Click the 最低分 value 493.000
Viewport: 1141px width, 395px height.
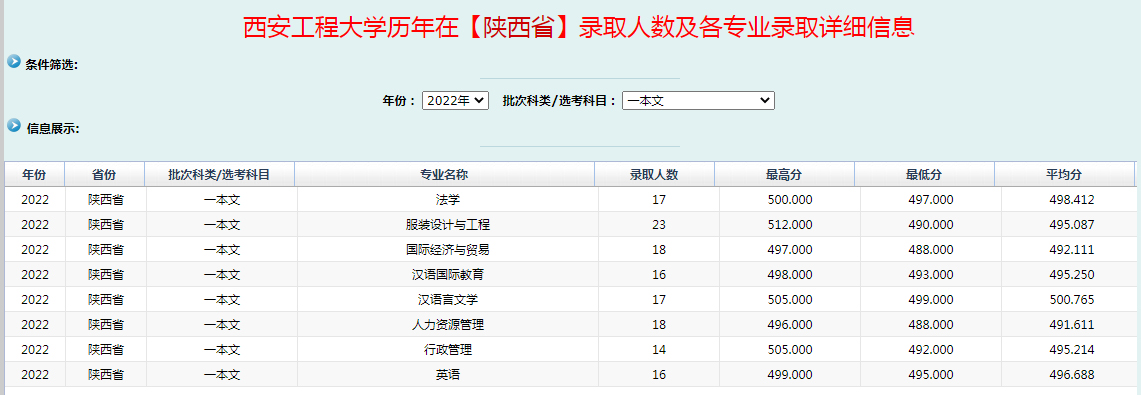pyautogui.click(x=931, y=274)
